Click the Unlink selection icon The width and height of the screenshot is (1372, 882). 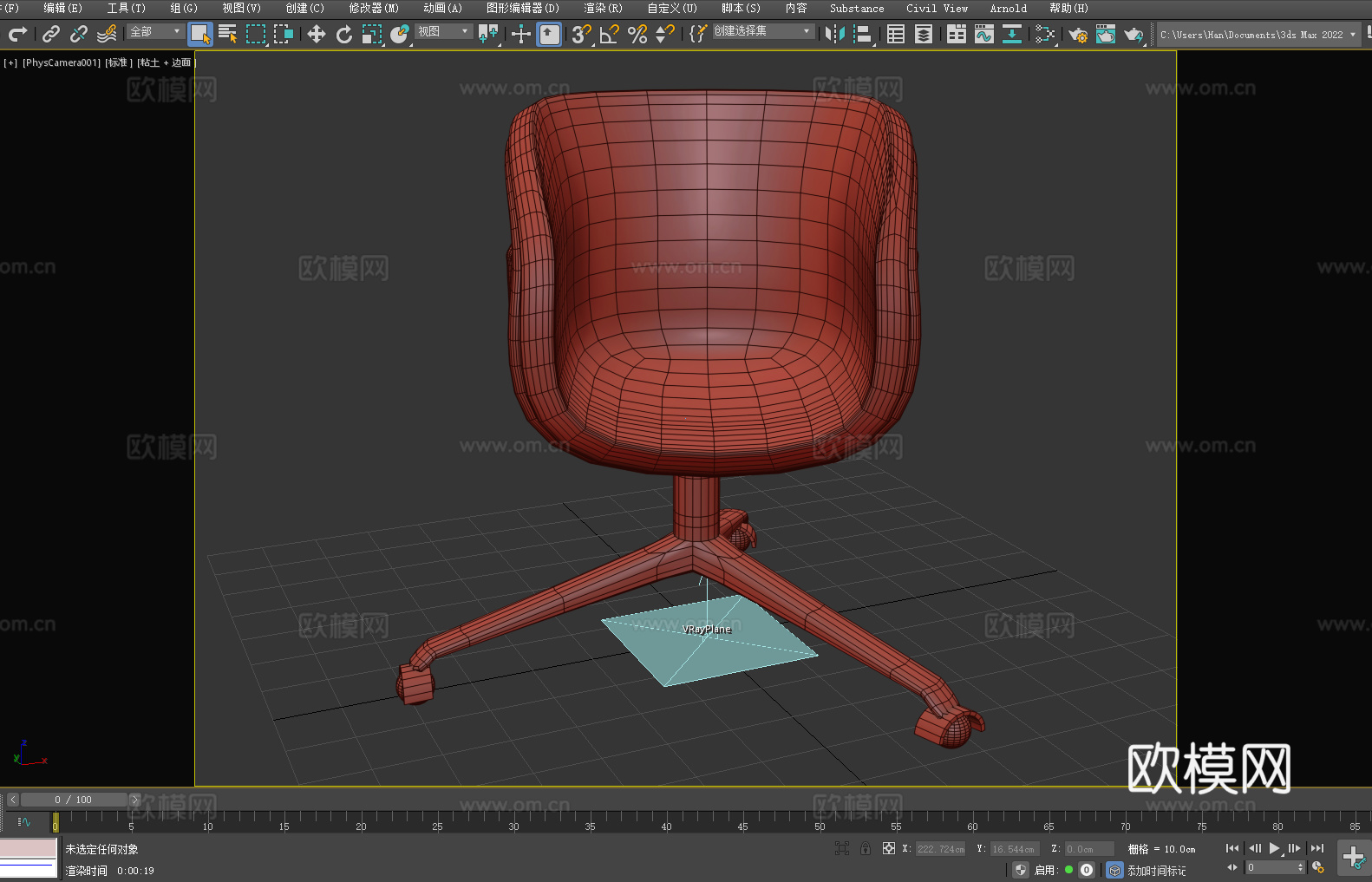(79, 34)
